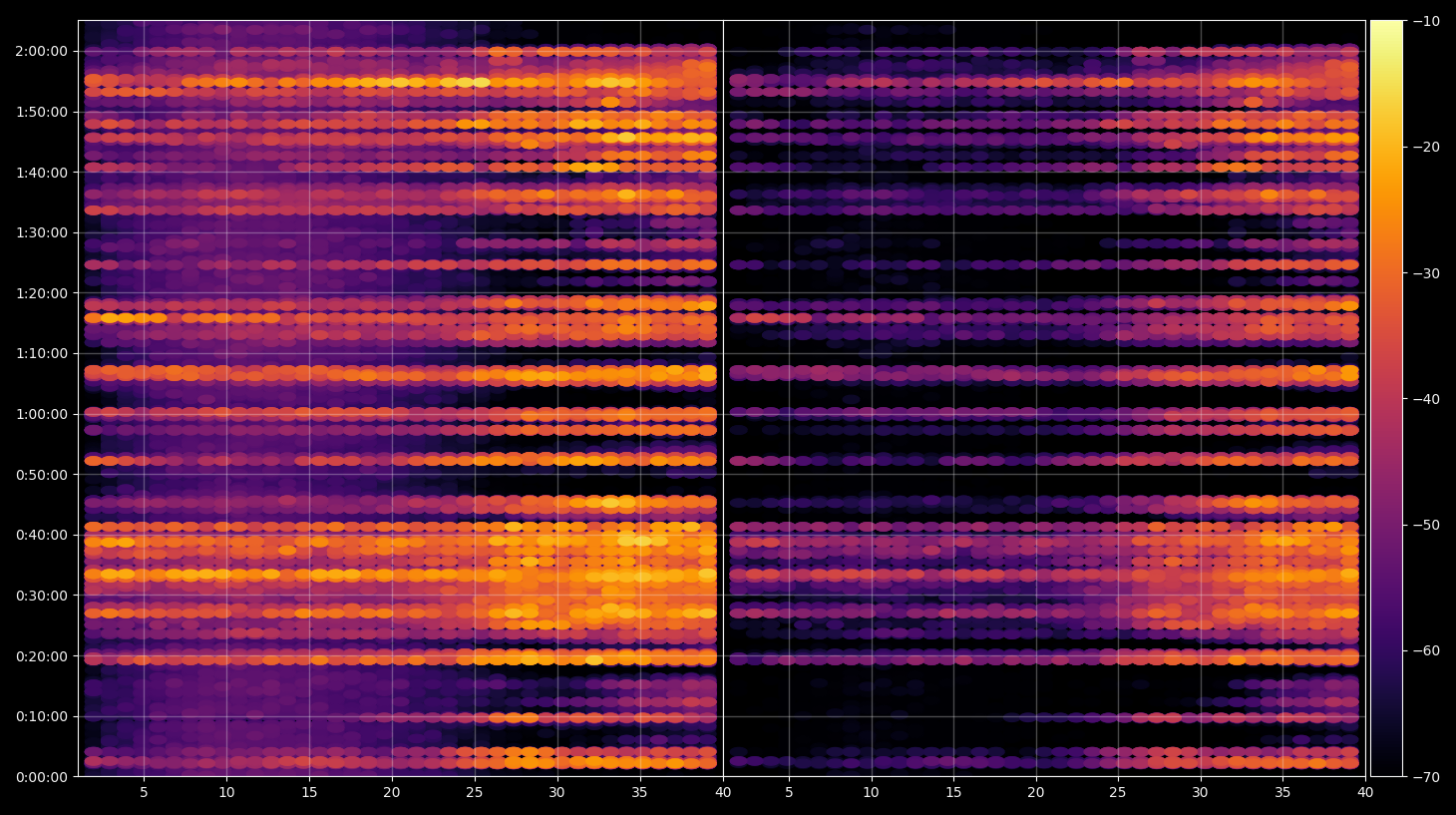1456x815 pixels.
Task: Select the −40 colorbar tick label
Action: coord(1427,399)
